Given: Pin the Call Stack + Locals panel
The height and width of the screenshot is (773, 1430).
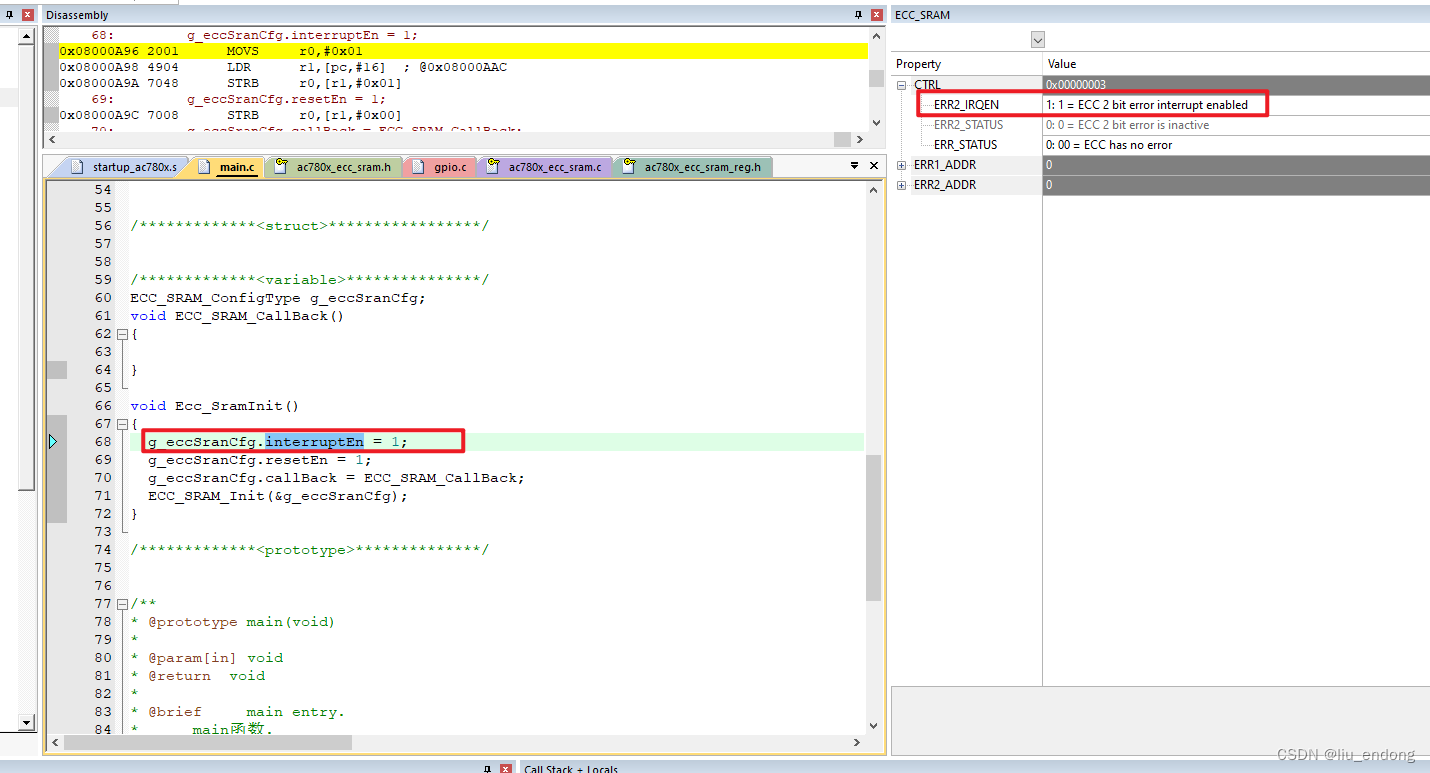Looking at the screenshot, I should click(489, 769).
